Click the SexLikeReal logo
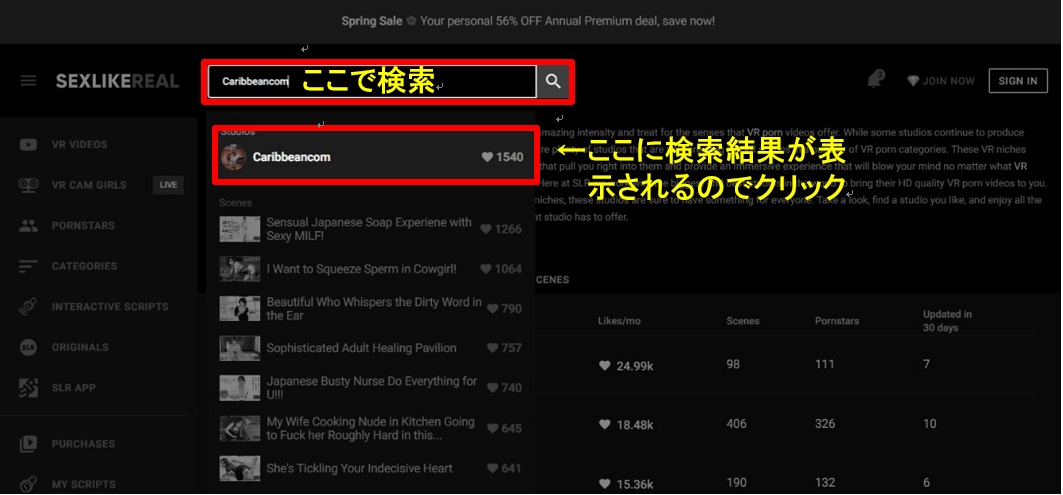1063x495 pixels. 118,81
